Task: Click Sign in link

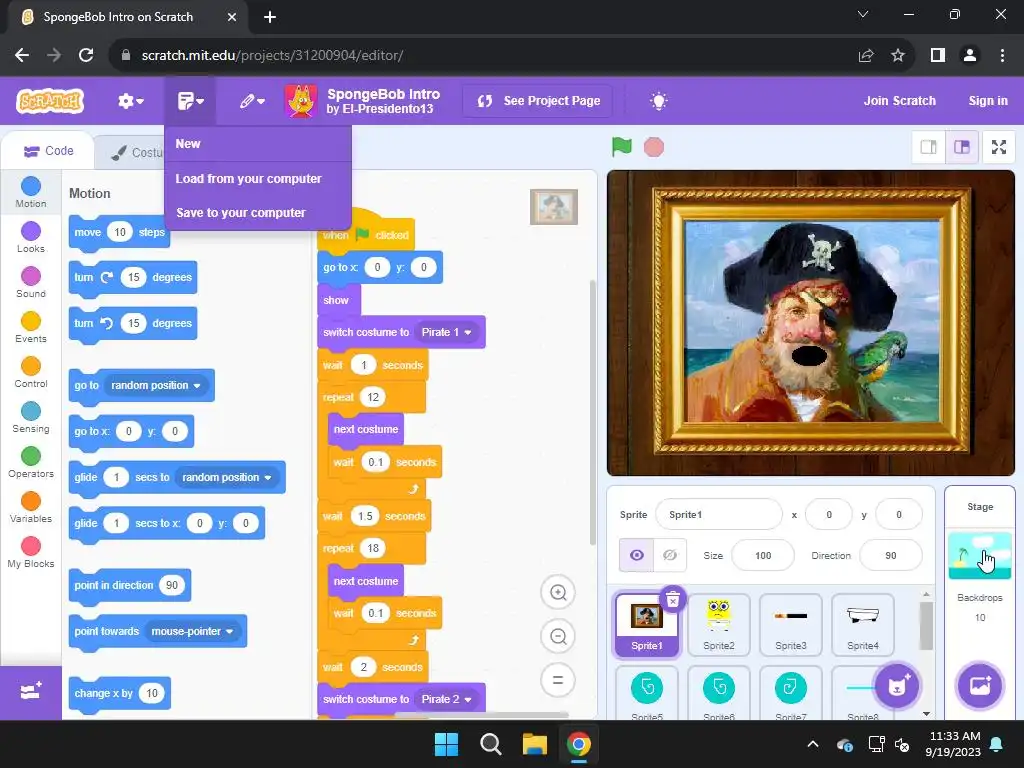Action: click(x=987, y=101)
